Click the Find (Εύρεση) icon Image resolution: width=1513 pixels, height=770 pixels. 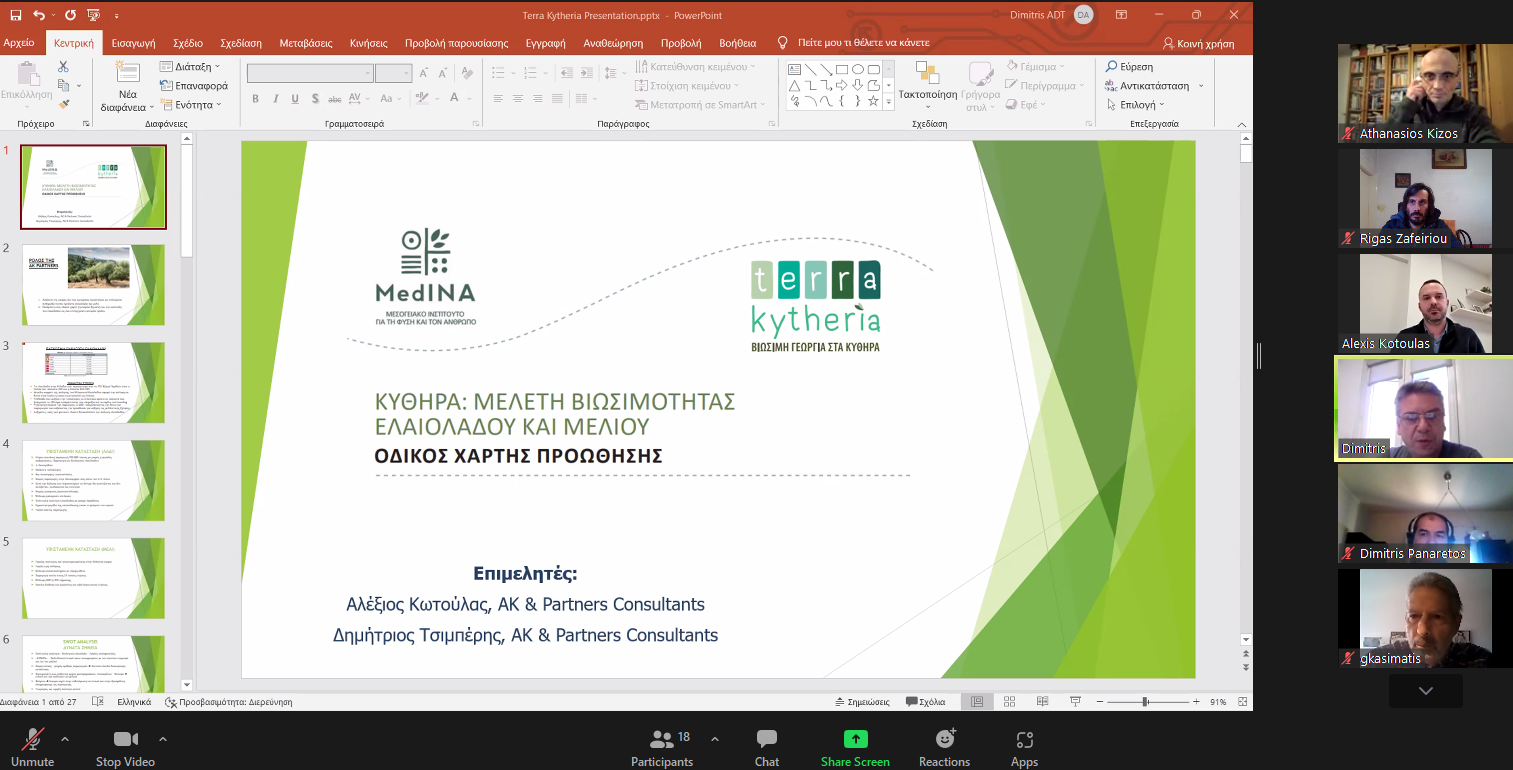[x=1112, y=67]
